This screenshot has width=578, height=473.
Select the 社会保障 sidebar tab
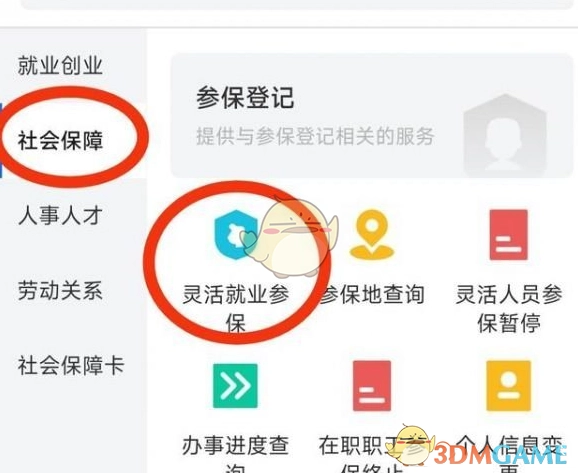60,140
